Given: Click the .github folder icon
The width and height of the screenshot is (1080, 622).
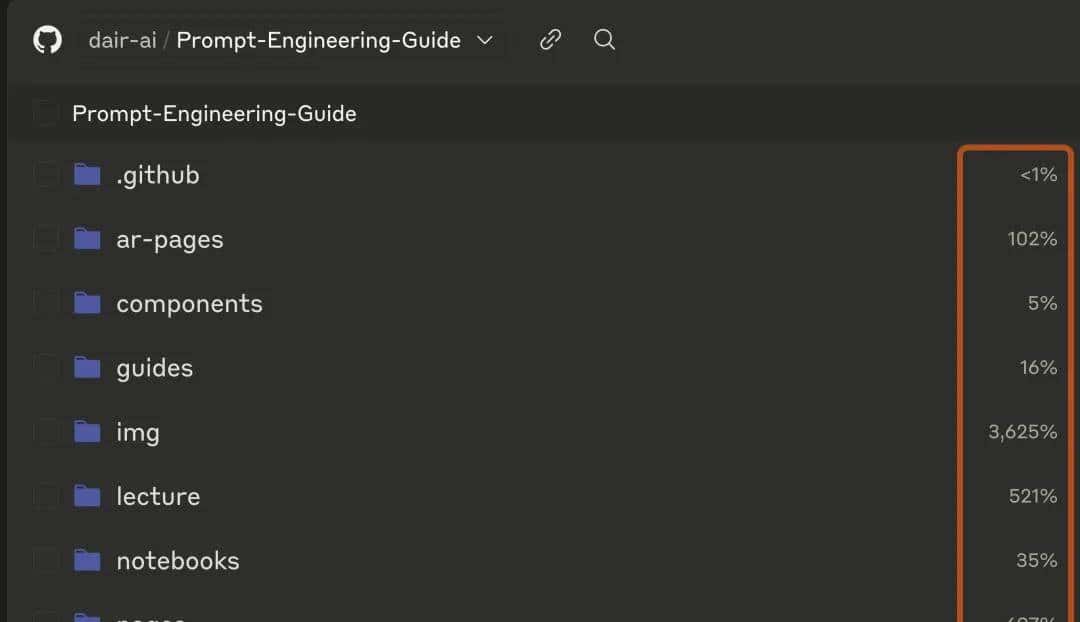Looking at the screenshot, I should coord(88,175).
